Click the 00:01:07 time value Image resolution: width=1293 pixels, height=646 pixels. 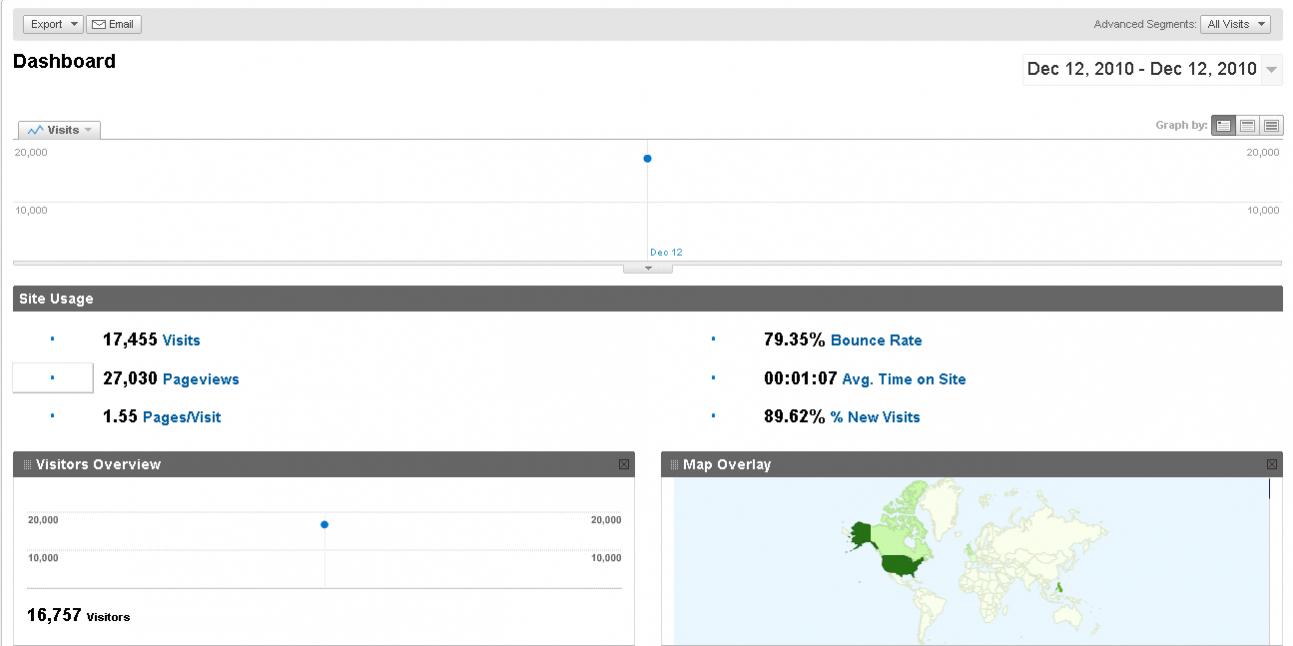pos(801,379)
